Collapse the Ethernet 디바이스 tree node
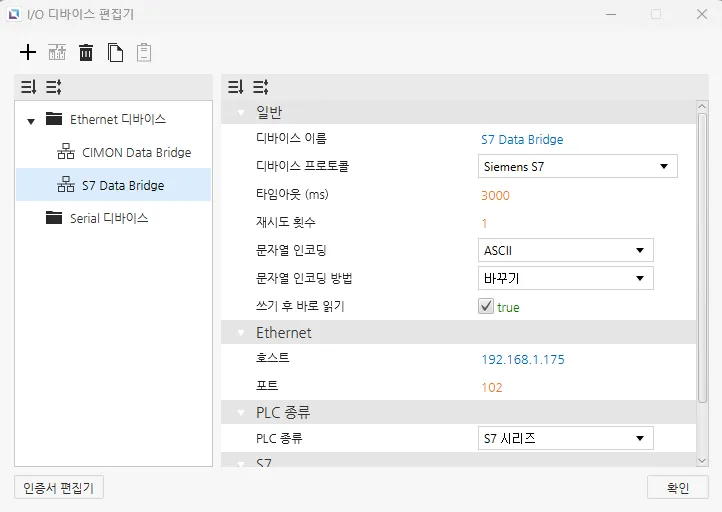Viewport: 722px width, 512px height. (x=31, y=121)
